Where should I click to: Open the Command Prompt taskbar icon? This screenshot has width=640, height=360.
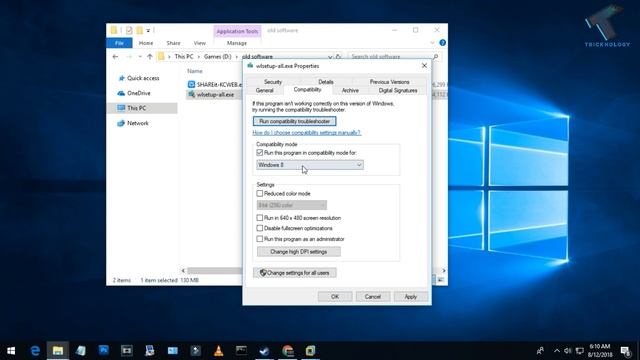pyautogui.click(x=241, y=350)
